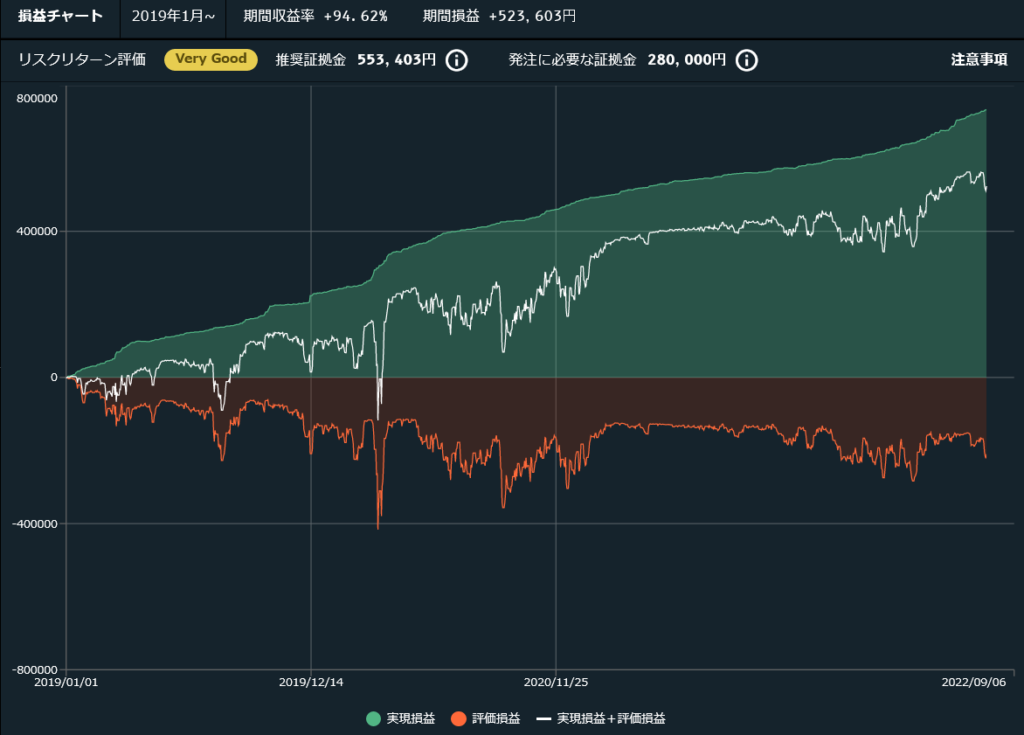Click the info icon beside 推奨証拠金 amount
The height and width of the screenshot is (735, 1024).
[x=455, y=60]
